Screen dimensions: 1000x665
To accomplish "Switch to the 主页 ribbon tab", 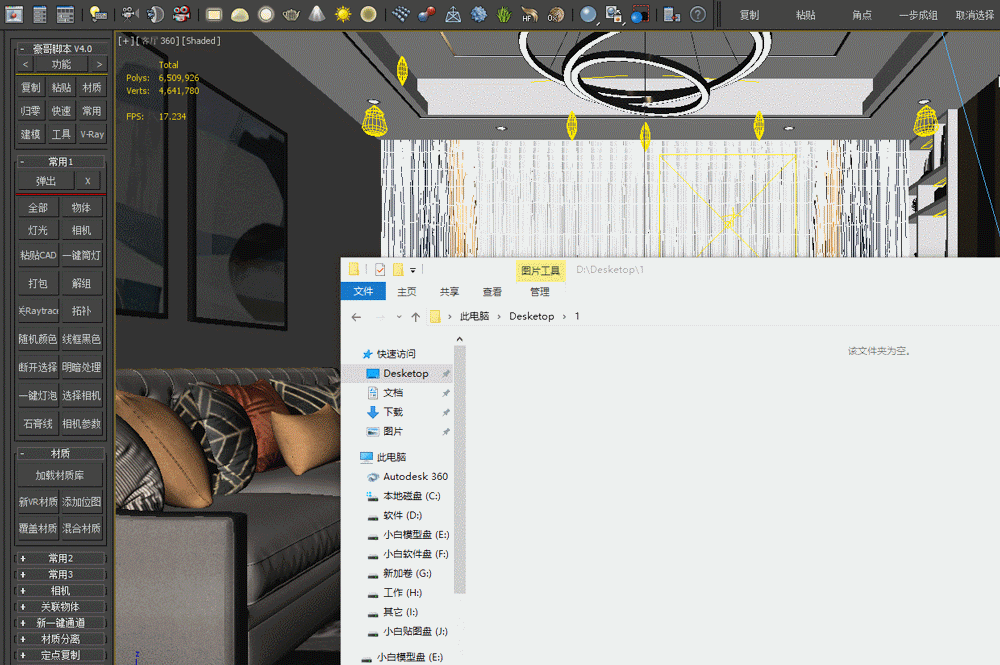I will click(x=407, y=291).
